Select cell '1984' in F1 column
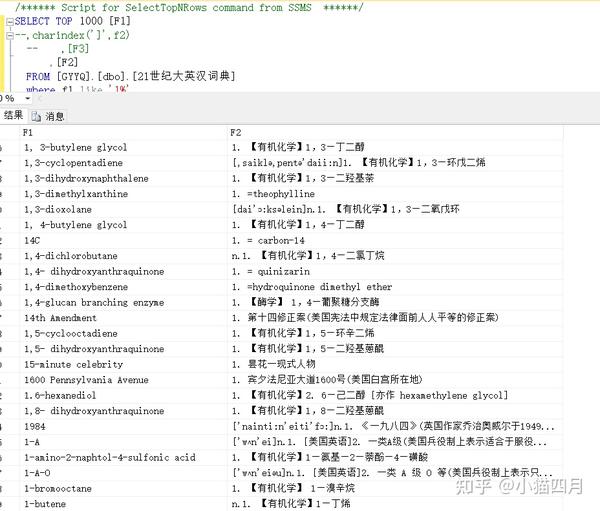600x511 pixels. [x=124, y=426]
